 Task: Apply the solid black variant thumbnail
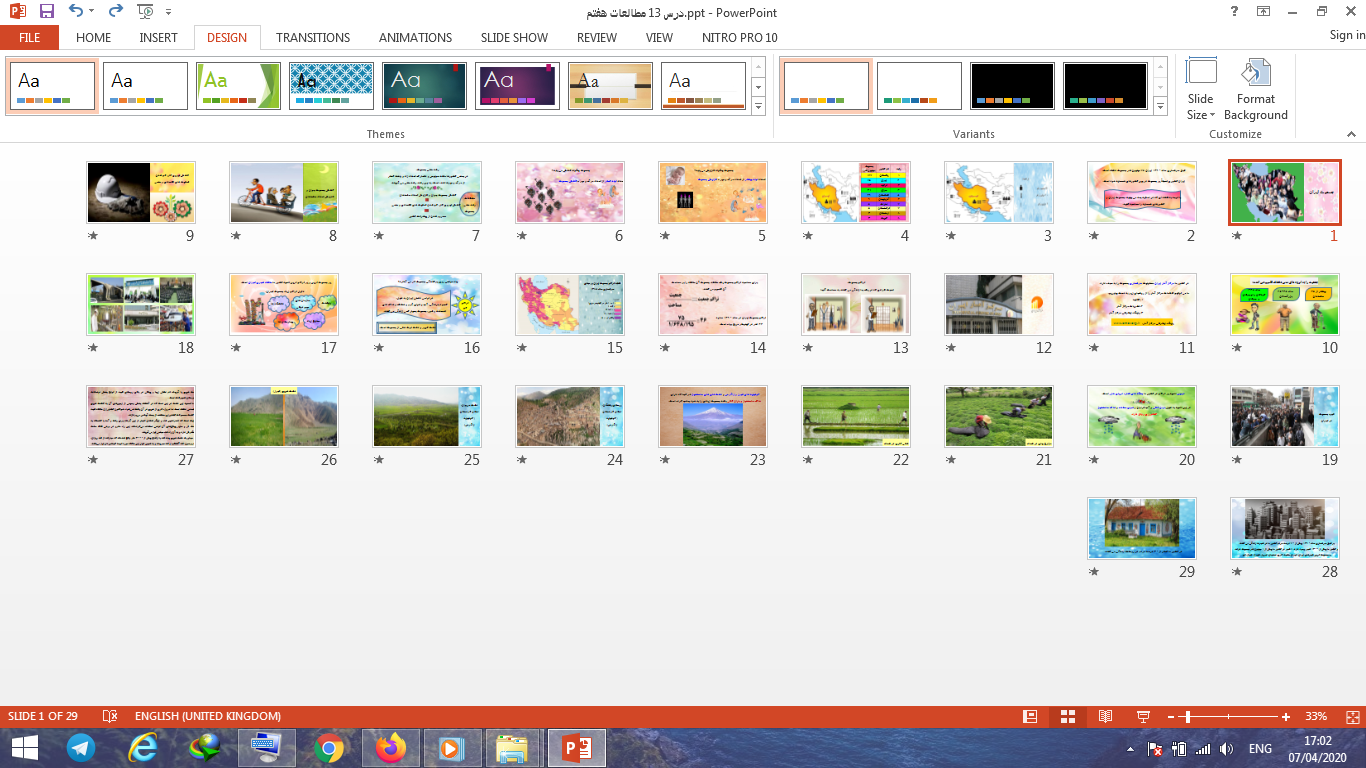[x=1012, y=86]
